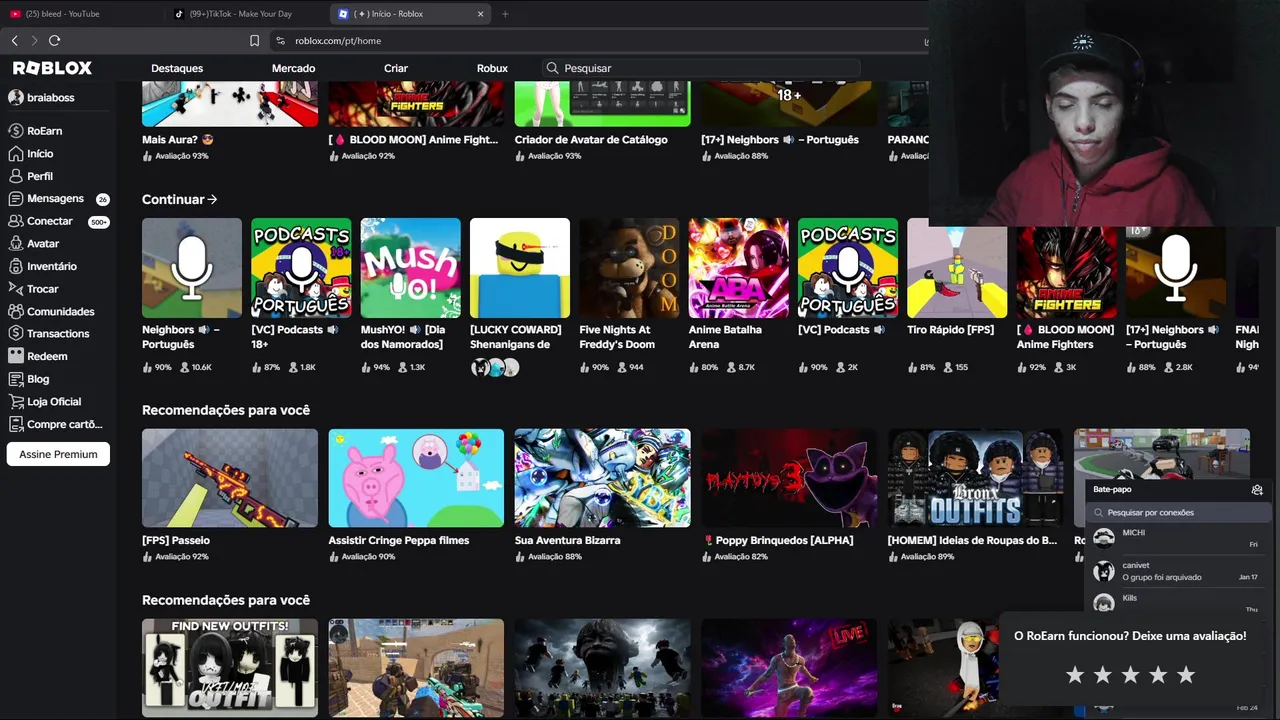Viewport: 1280px width, 720px height.
Task: Open MICHI chat conversation
Action: [x=1177, y=538]
